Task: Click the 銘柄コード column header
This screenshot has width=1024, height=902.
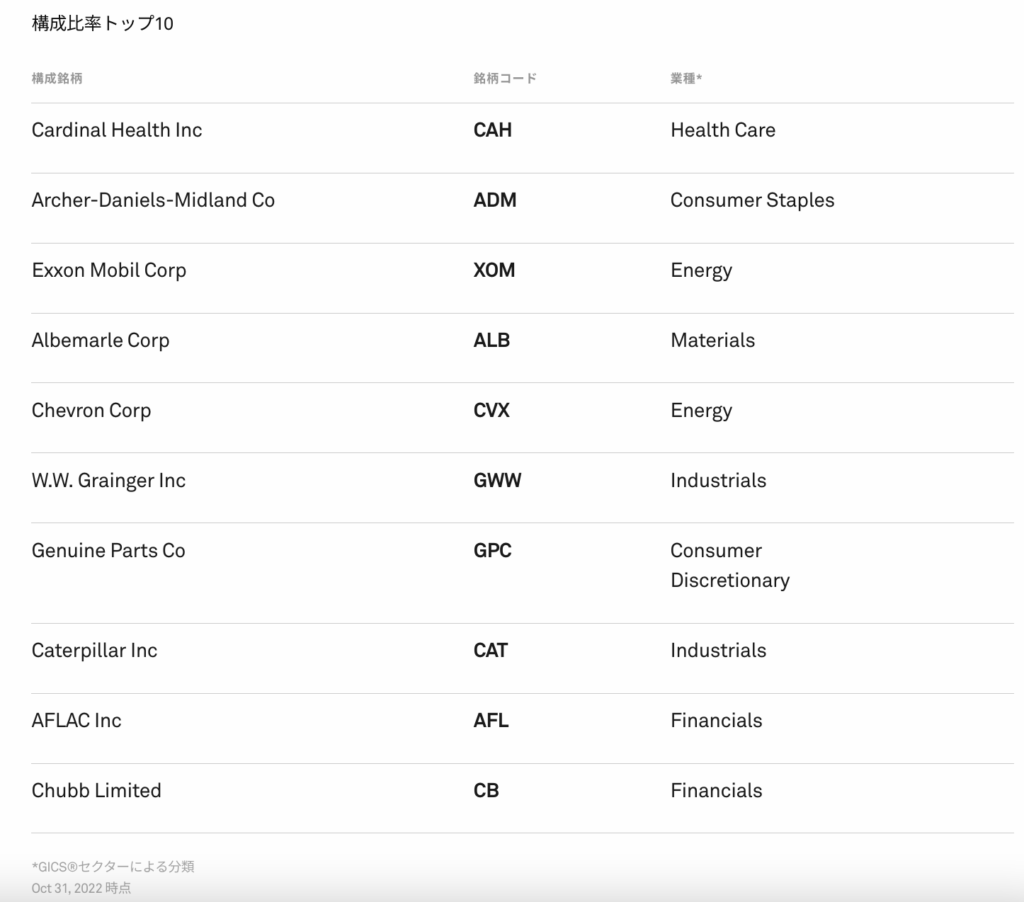Action: 505,78
